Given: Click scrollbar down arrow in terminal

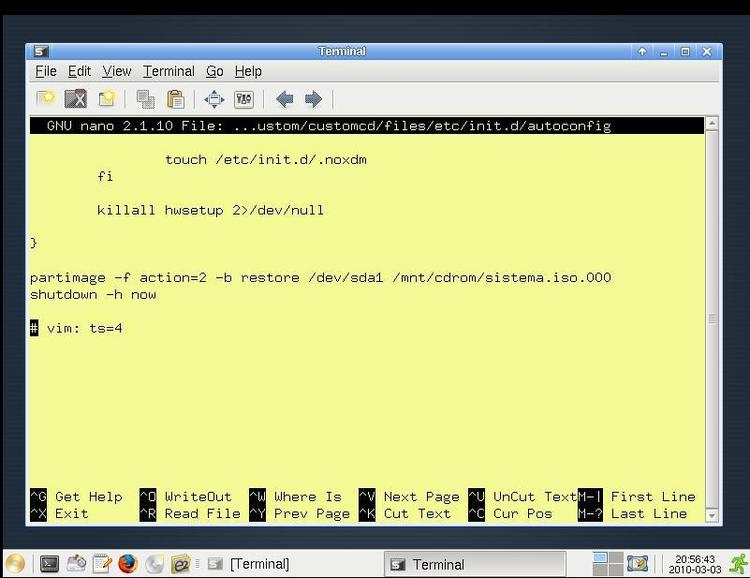Looking at the screenshot, I should coord(712,515).
